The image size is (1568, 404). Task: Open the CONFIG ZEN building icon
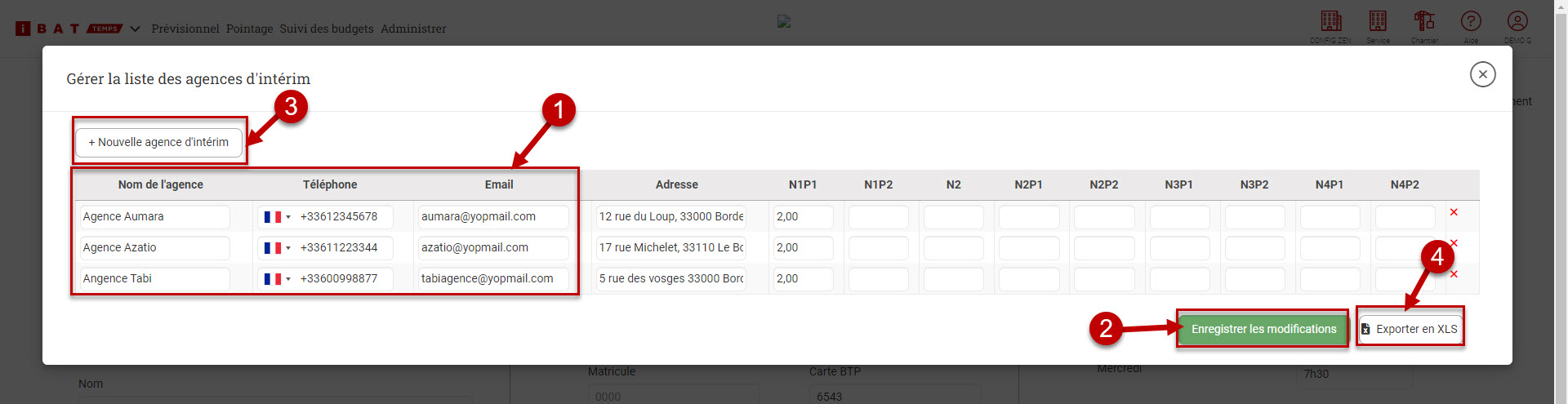tap(1331, 21)
